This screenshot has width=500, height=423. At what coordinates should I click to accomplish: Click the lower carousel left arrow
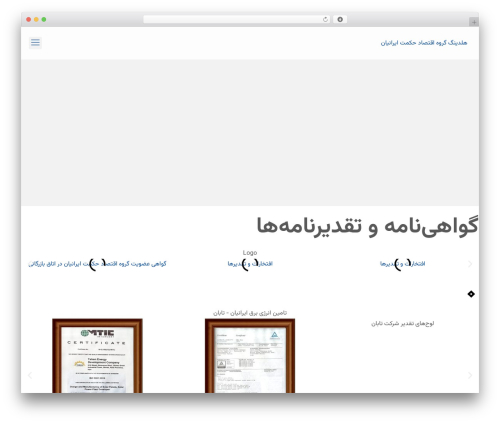tap(30, 375)
